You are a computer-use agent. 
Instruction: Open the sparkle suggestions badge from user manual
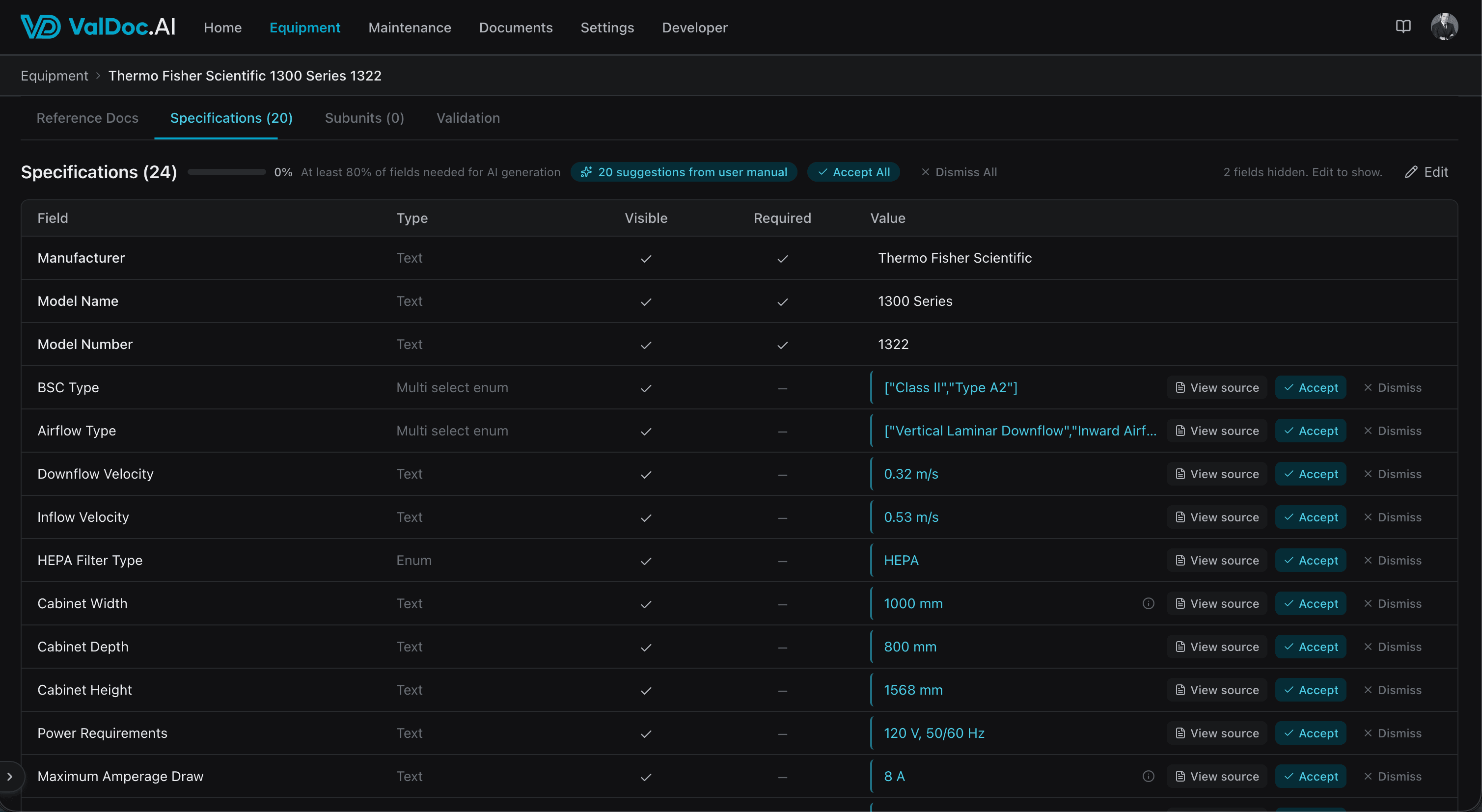(684, 172)
